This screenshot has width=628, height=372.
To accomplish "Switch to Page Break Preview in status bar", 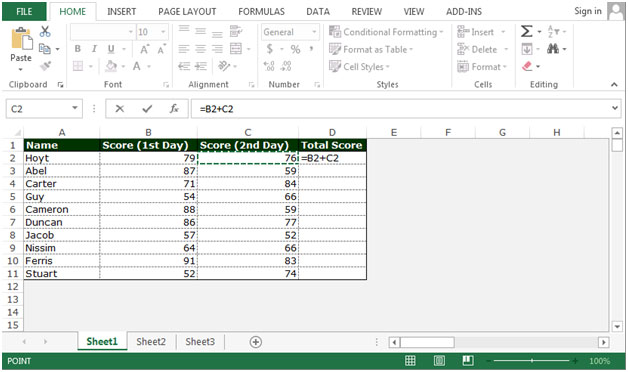I will (x=468, y=361).
